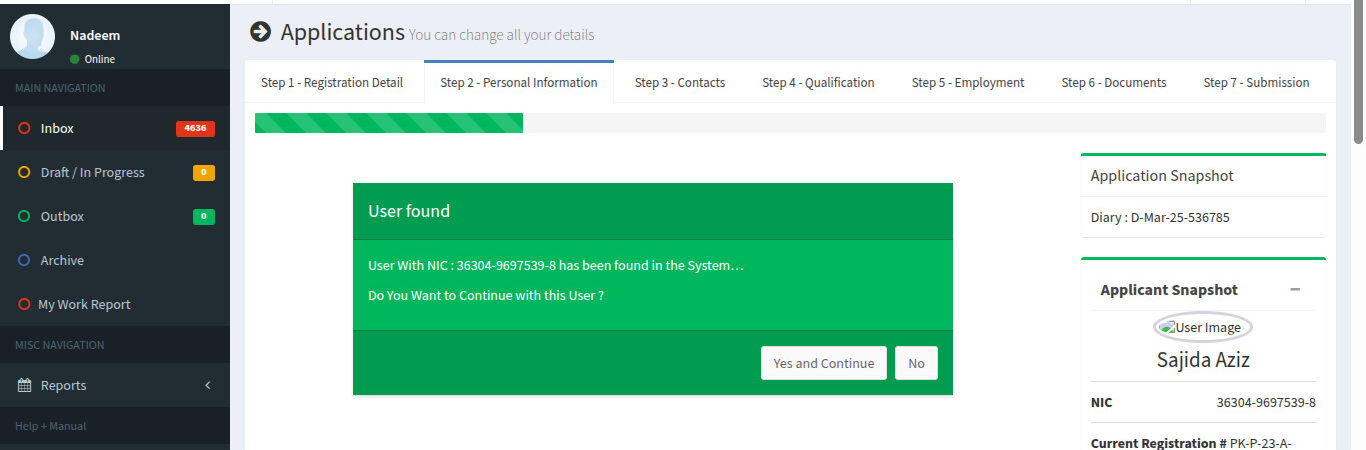Viewport: 1366px width, 450px height.
Task: Click the Nadeem profile avatar
Action: coord(32,37)
